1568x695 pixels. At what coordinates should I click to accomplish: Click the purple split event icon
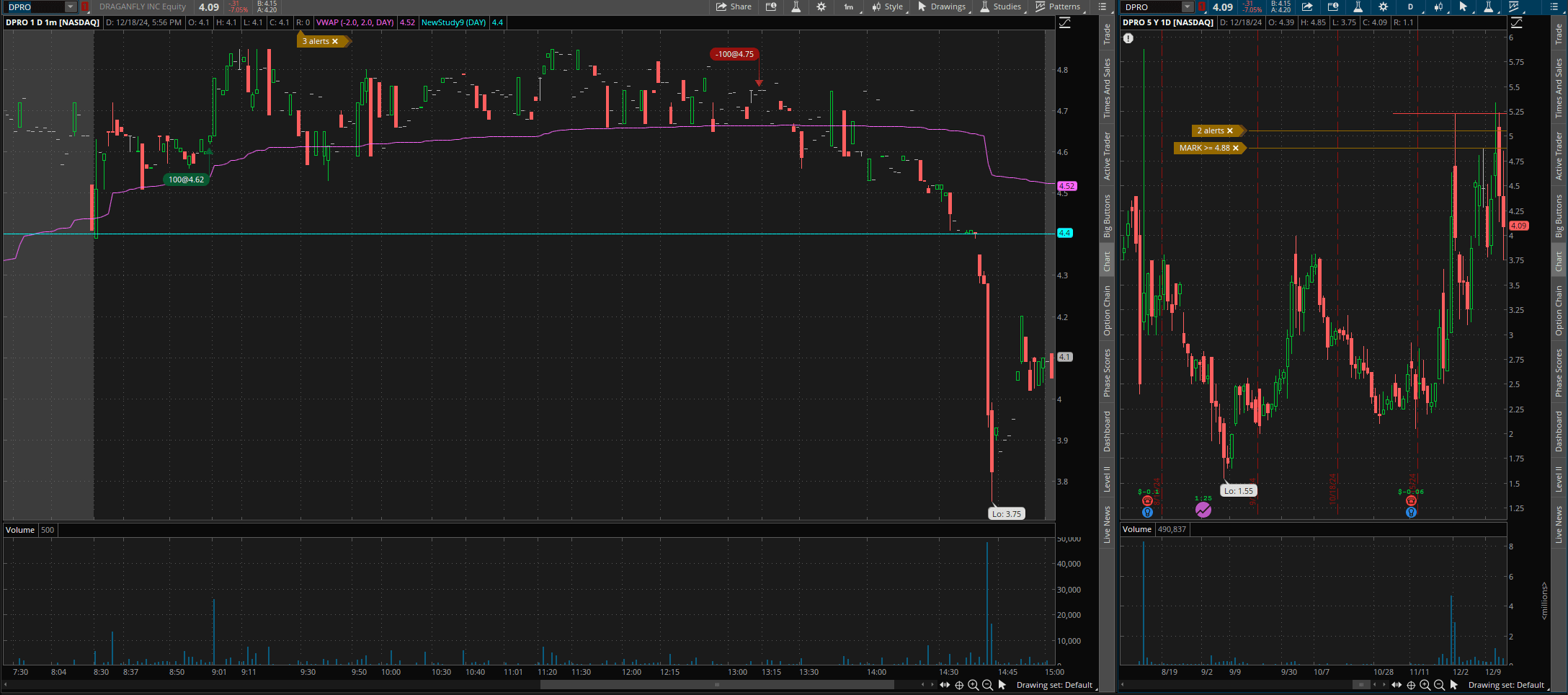coord(1203,510)
